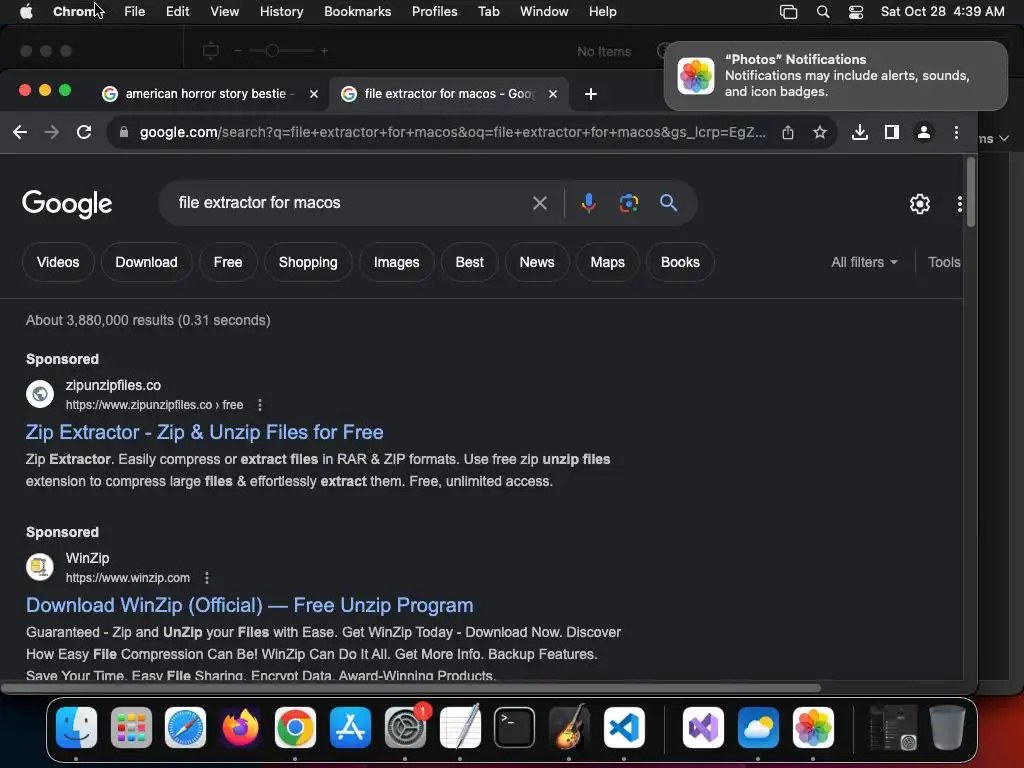Search by image with Google Lens

click(628, 203)
